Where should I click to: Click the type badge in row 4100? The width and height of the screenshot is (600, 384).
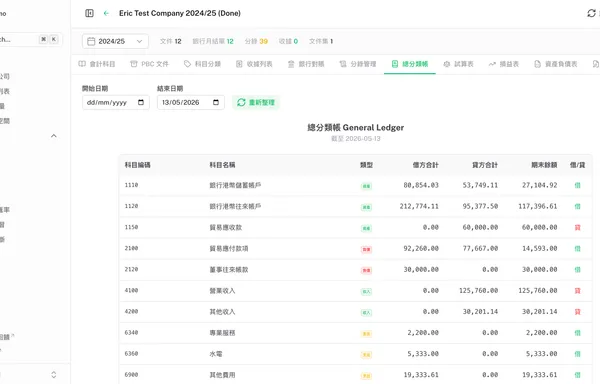[366, 291]
